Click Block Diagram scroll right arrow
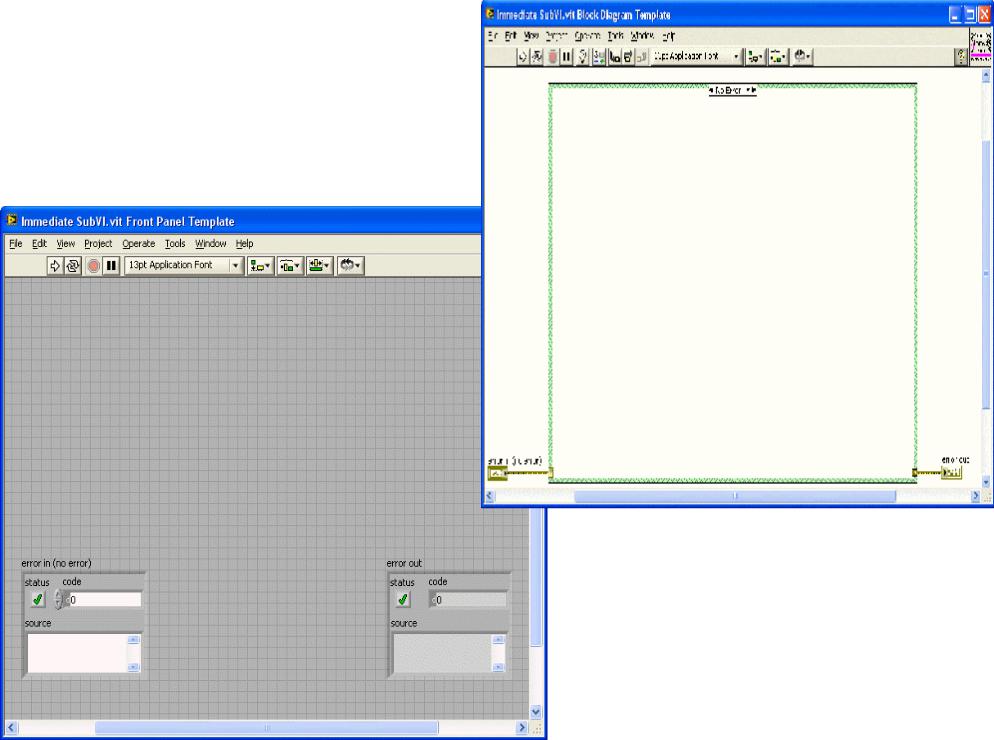 tap(976, 497)
